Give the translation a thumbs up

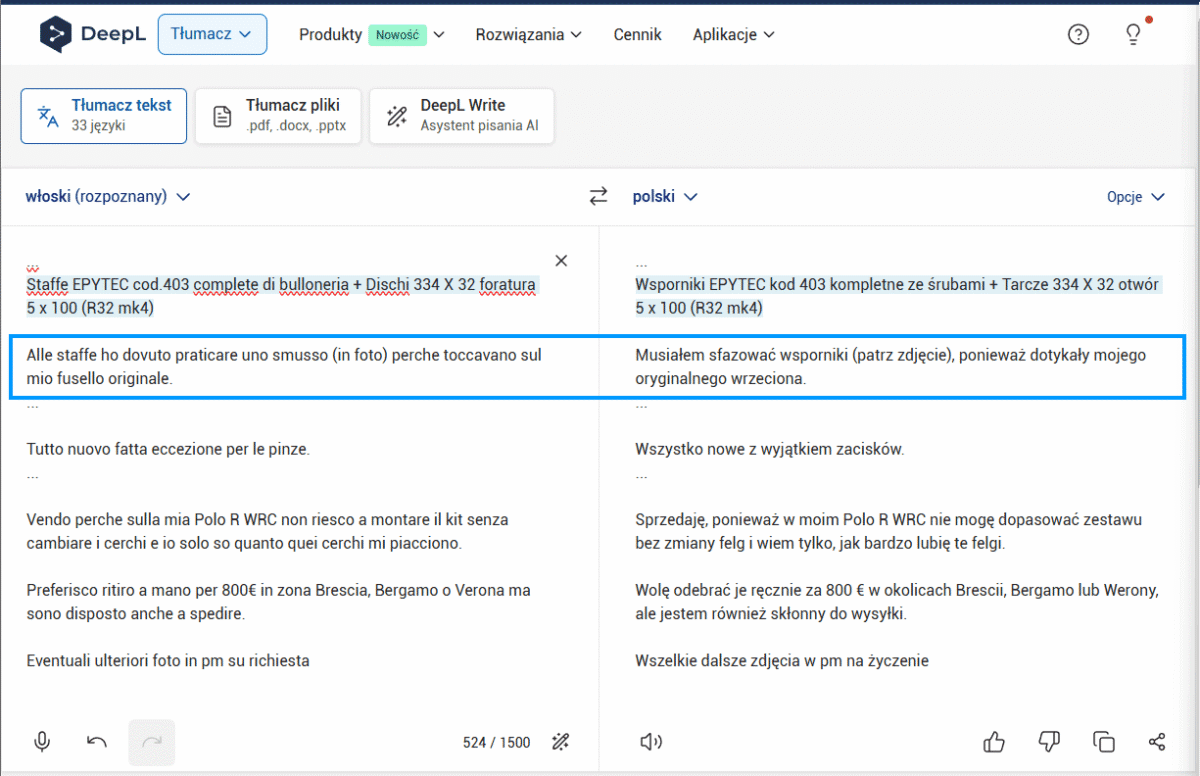[994, 742]
